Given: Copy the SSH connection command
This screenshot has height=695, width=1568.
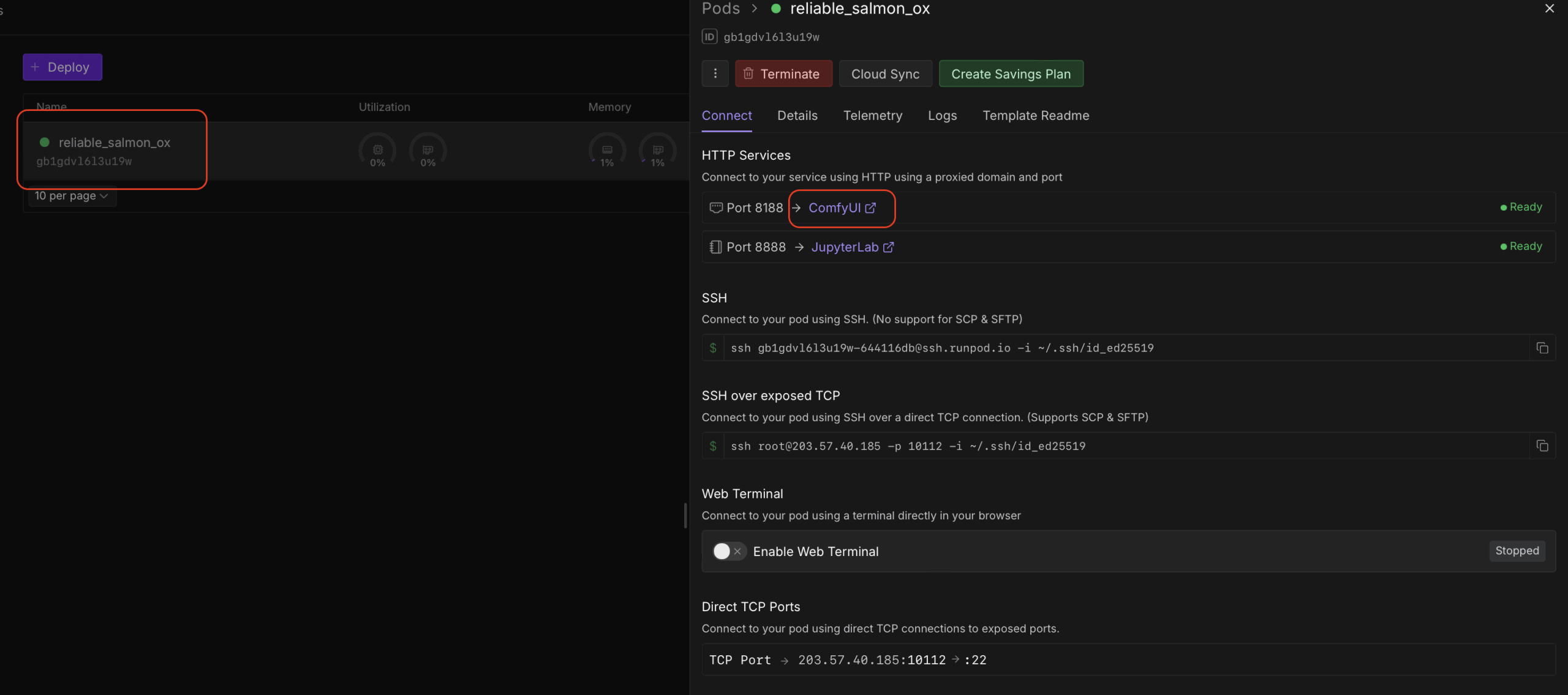Looking at the screenshot, I should pyautogui.click(x=1542, y=348).
